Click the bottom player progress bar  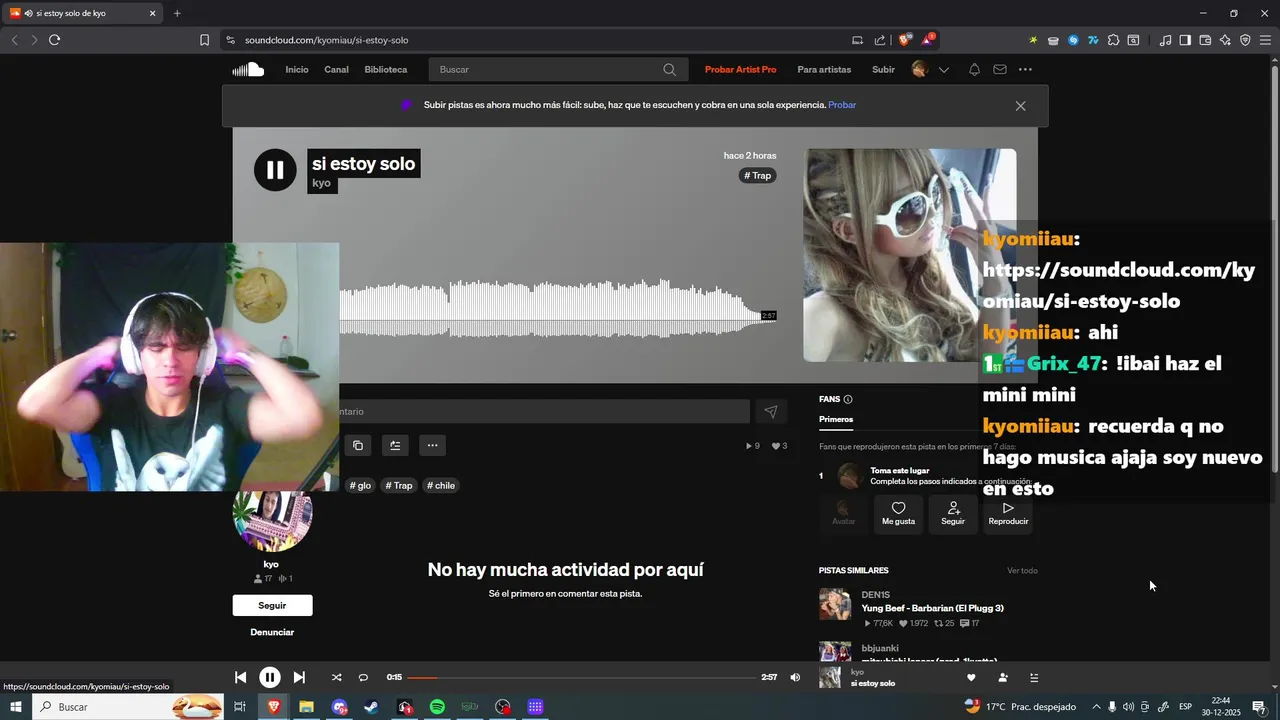[582, 678]
